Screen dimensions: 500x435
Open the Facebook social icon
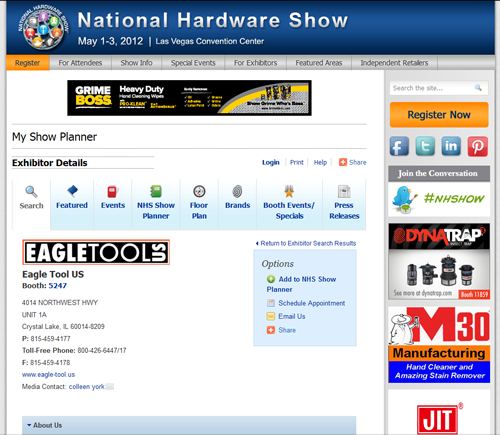pos(399,146)
